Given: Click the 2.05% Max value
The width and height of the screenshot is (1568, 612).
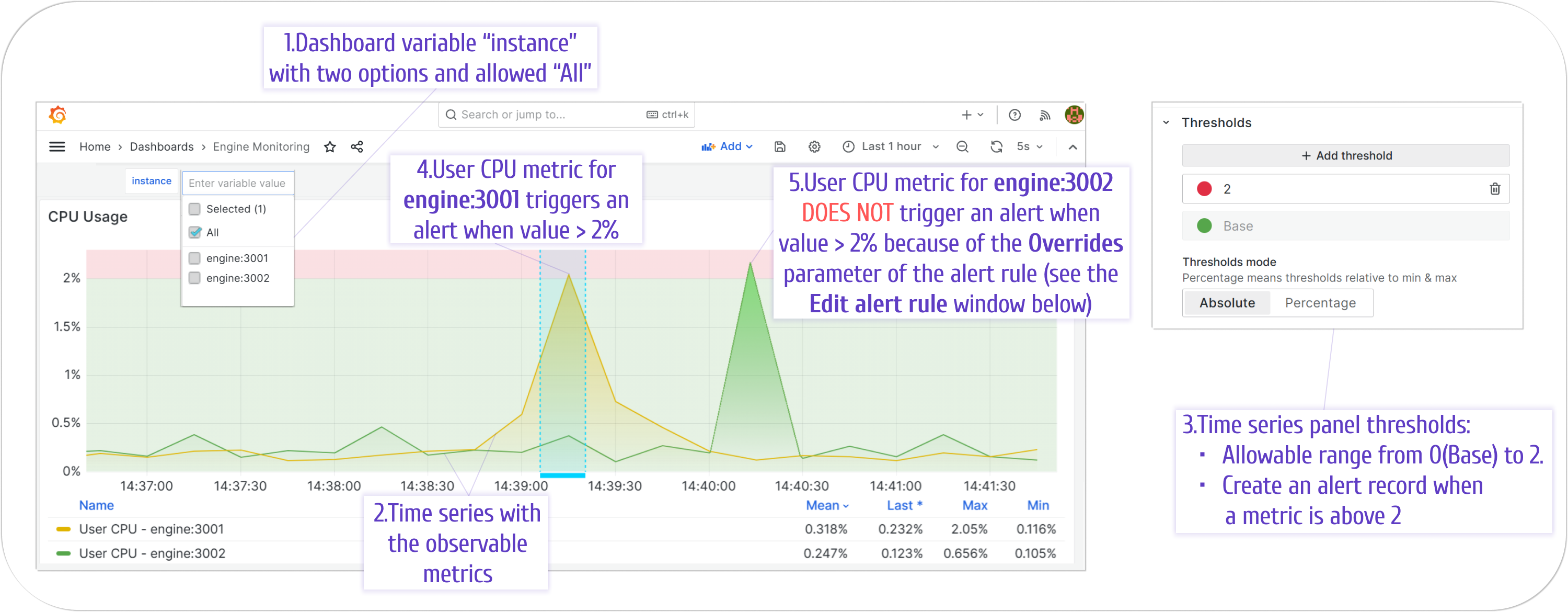Looking at the screenshot, I should coord(969,529).
